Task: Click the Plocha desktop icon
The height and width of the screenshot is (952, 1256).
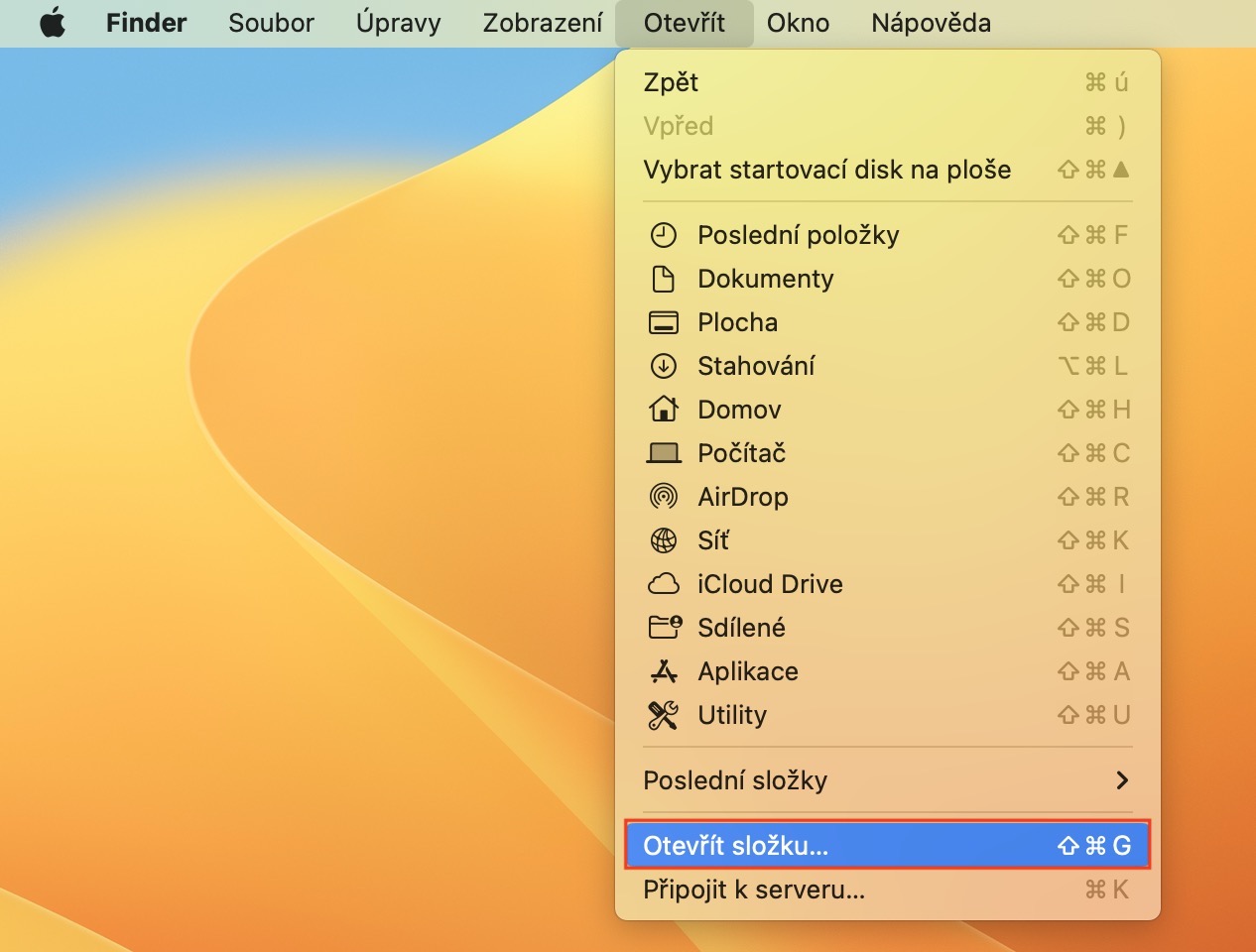Action: [663, 322]
